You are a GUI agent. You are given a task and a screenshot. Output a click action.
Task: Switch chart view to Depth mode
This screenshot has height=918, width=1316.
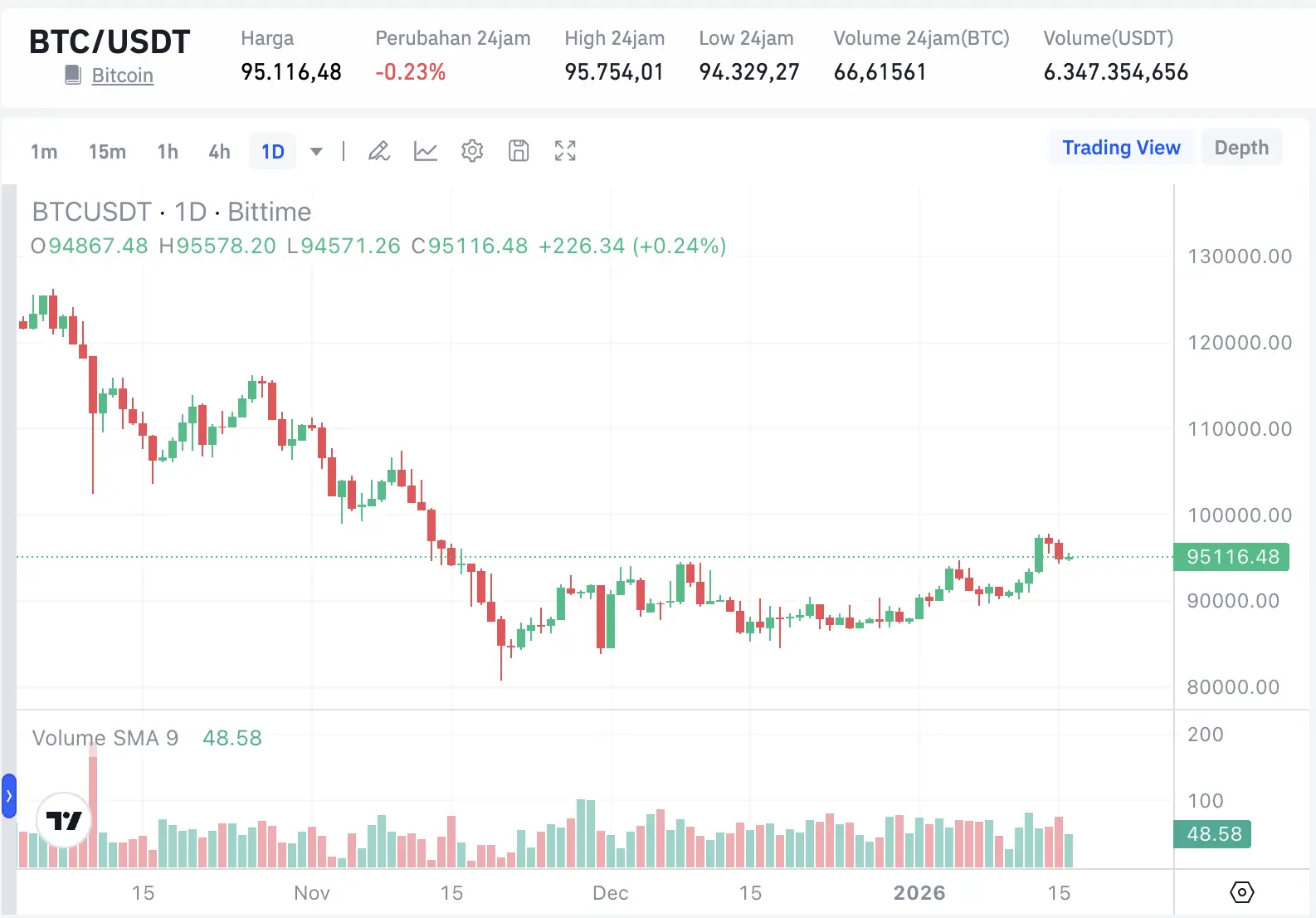point(1241,147)
